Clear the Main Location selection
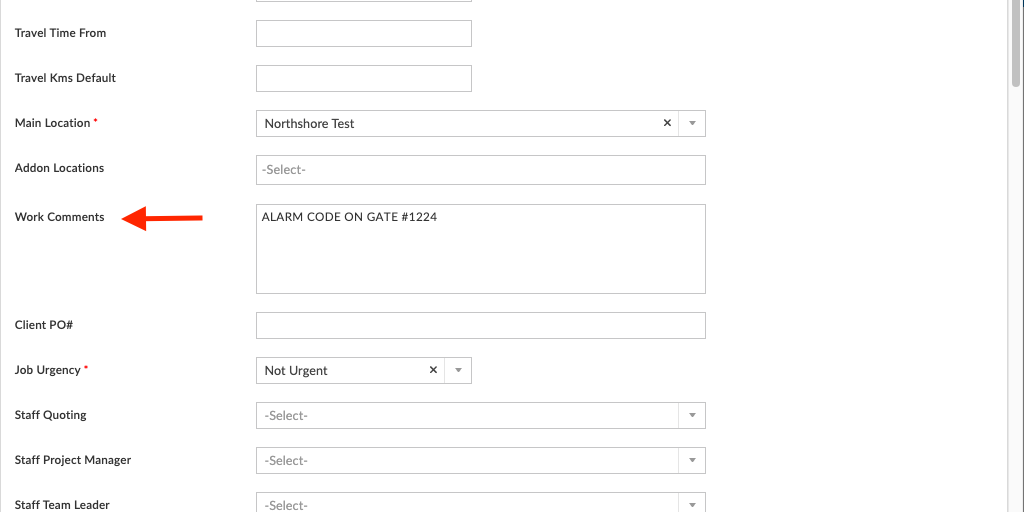This screenshot has height=512, width=1024. click(667, 123)
